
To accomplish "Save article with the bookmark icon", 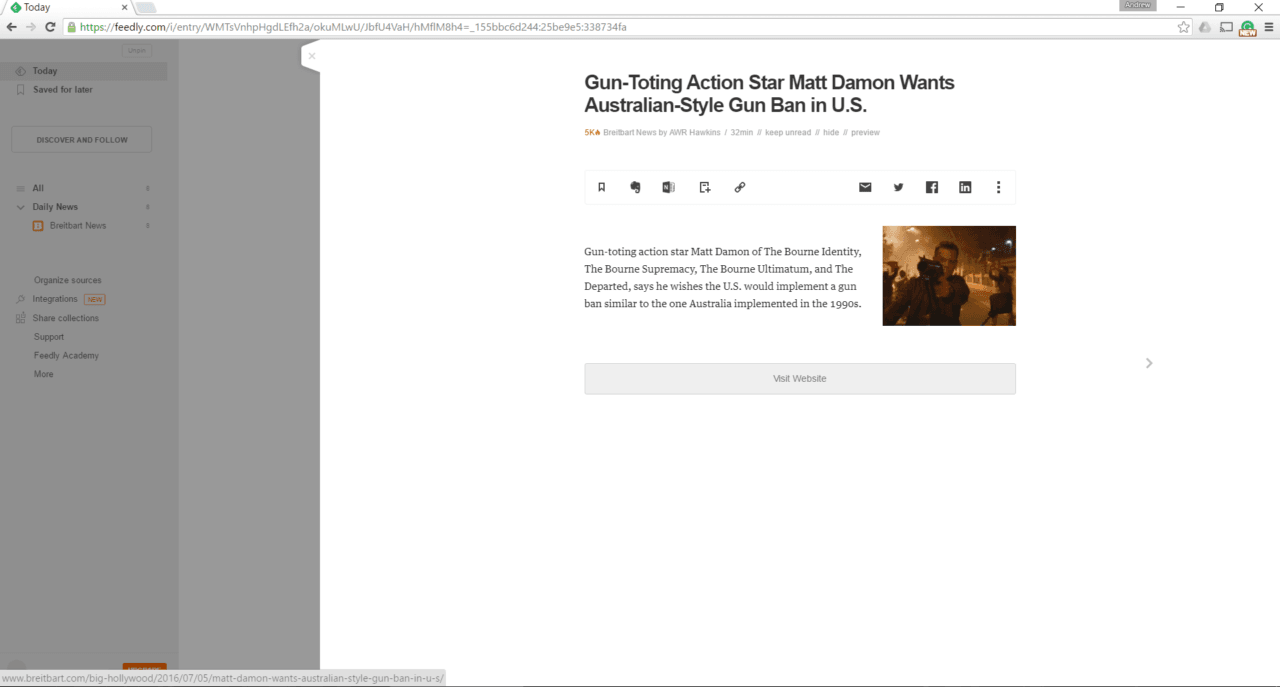I will tap(602, 187).
